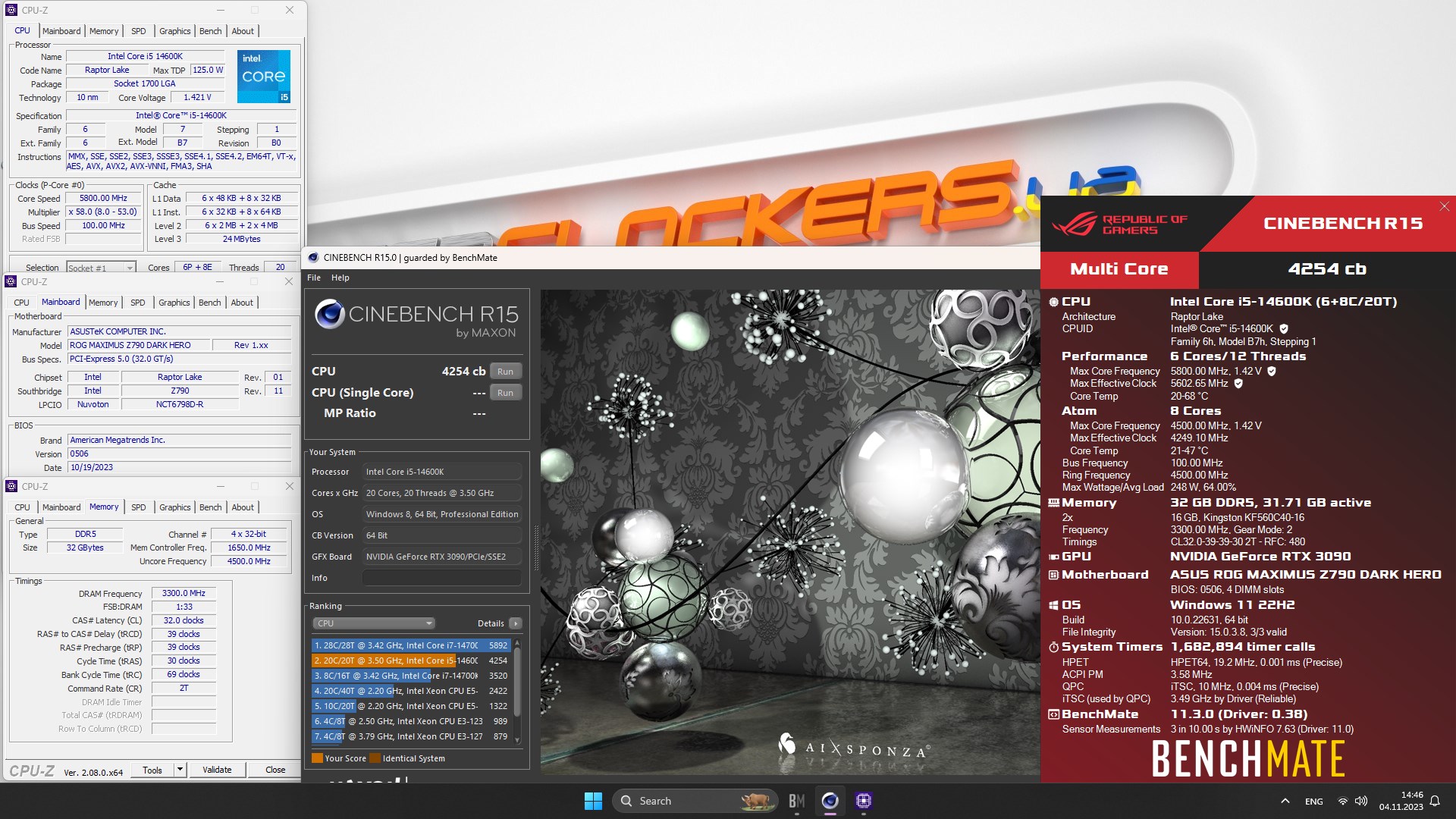Image resolution: width=1456 pixels, height=819 pixels.
Task: Click the shield icon beside Max Core Frequency
Action: 1272,372
